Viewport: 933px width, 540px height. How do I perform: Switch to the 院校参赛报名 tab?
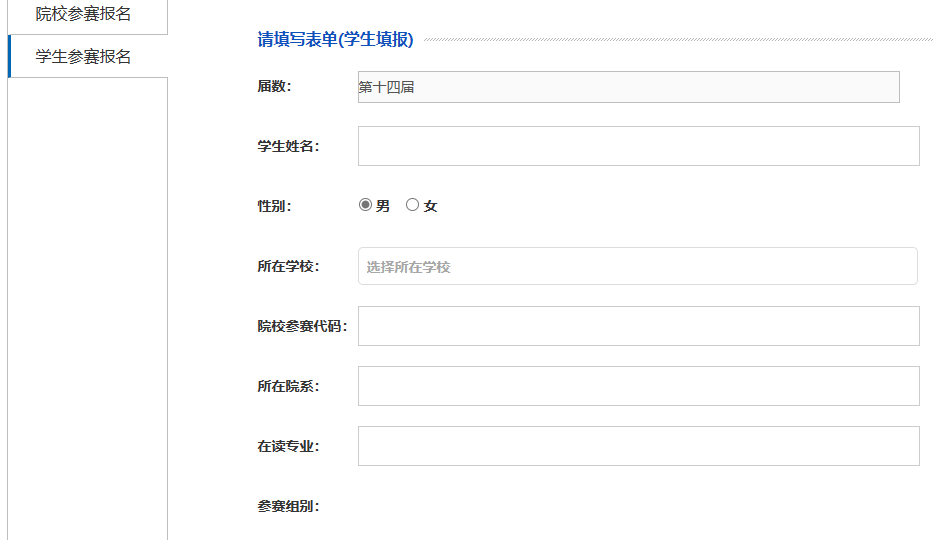click(84, 15)
